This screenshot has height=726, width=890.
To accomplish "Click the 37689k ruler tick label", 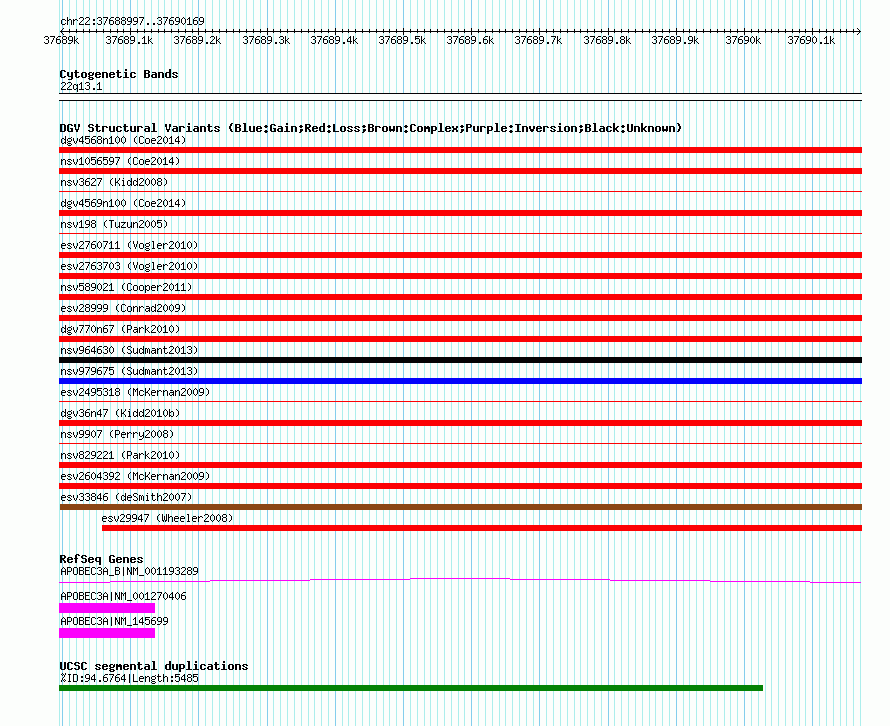I will 61,40.
